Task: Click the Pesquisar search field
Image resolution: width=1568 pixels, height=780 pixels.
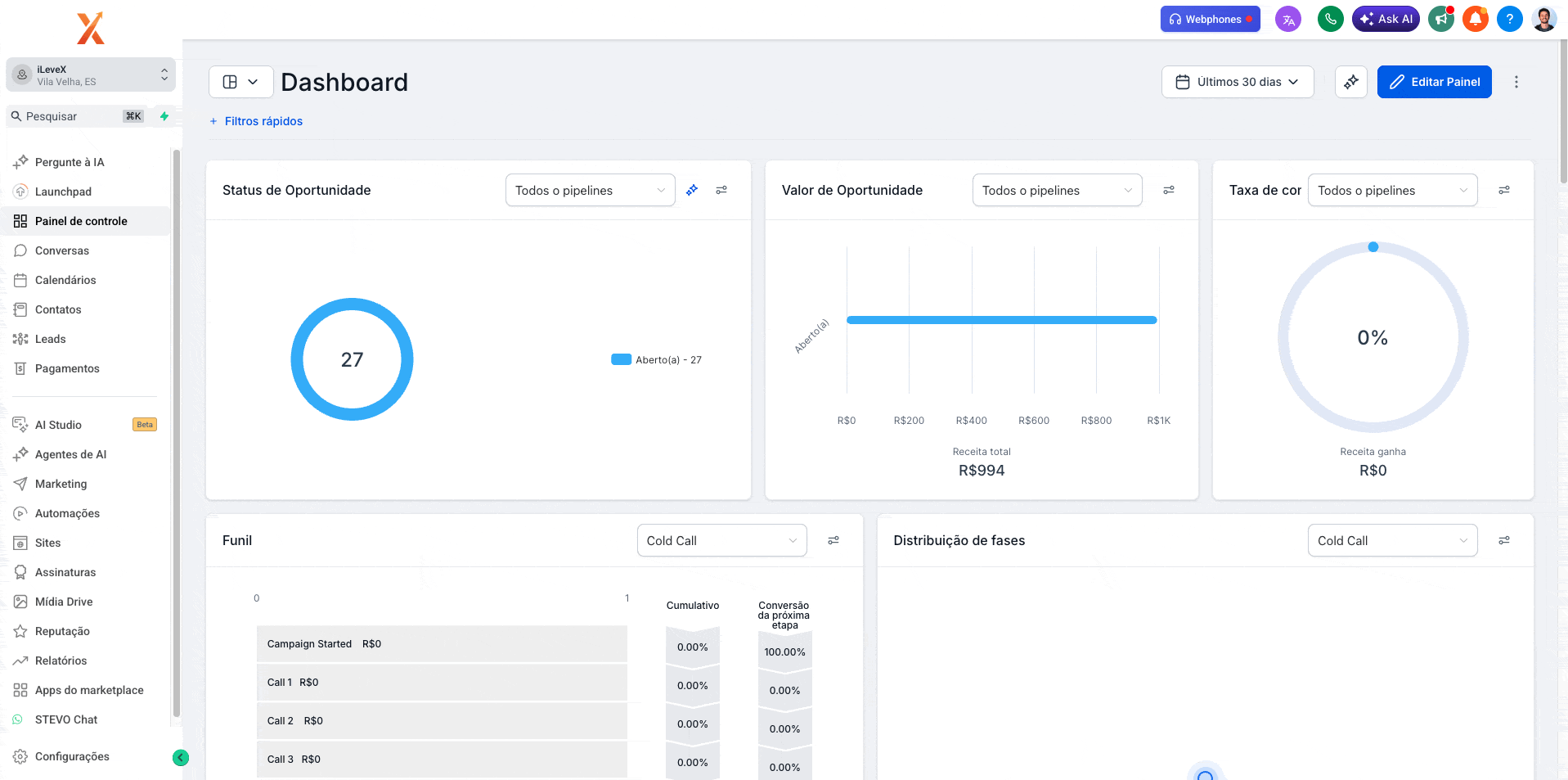Action: point(79,116)
